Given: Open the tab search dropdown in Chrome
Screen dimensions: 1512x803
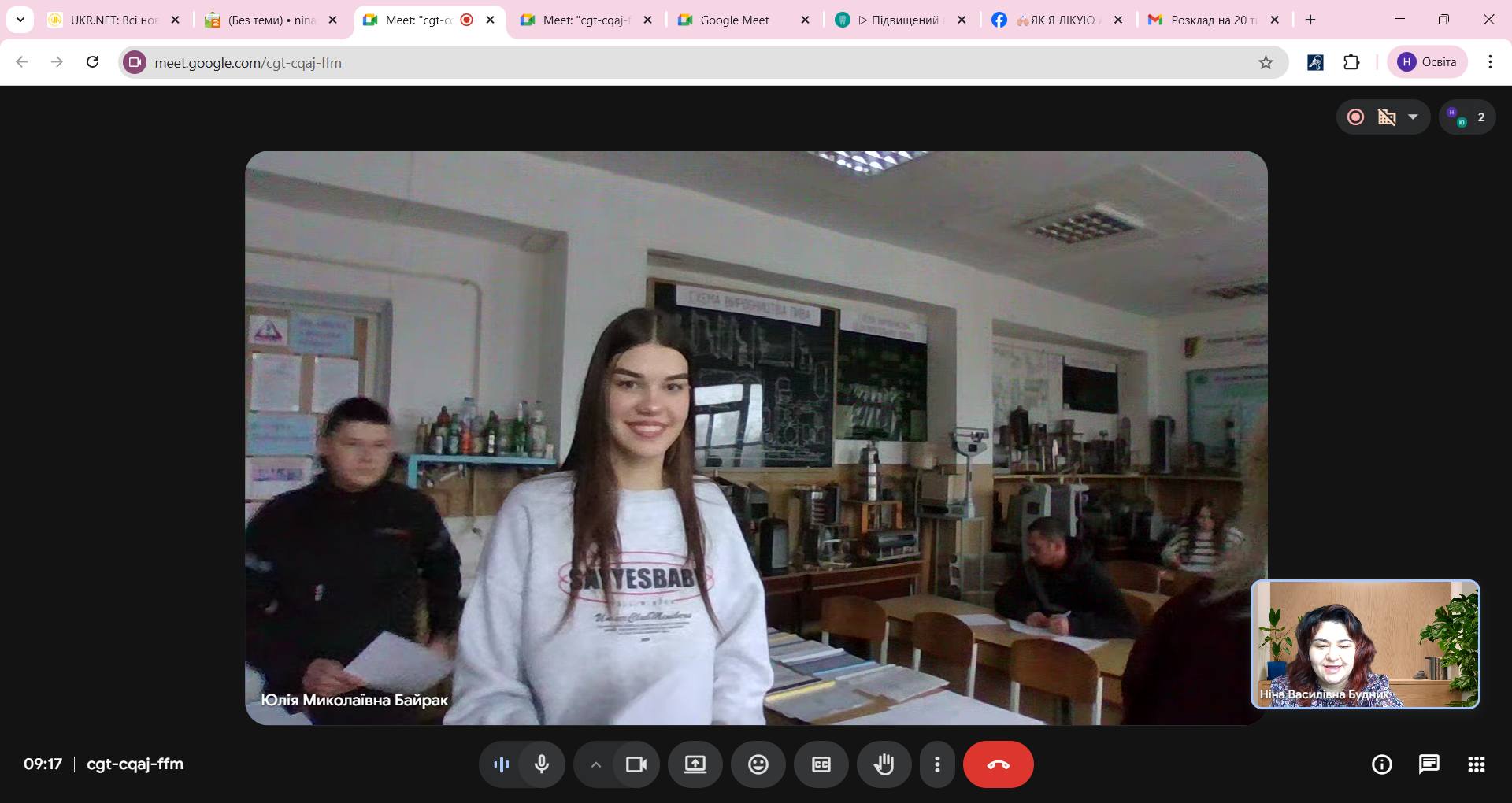Looking at the screenshot, I should (20, 20).
